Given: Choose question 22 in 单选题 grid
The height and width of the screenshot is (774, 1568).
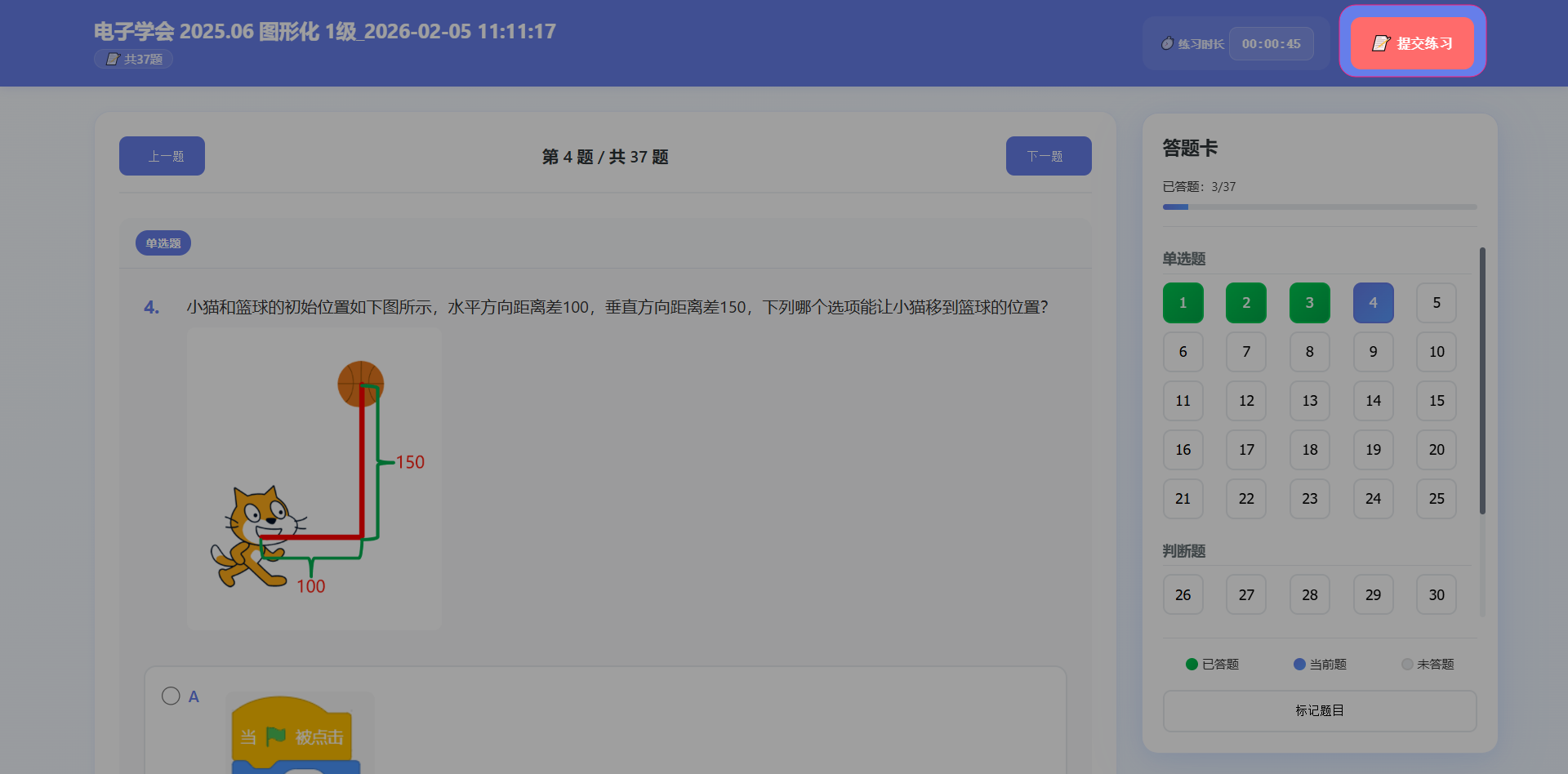Looking at the screenshot, I should 1246,499.
